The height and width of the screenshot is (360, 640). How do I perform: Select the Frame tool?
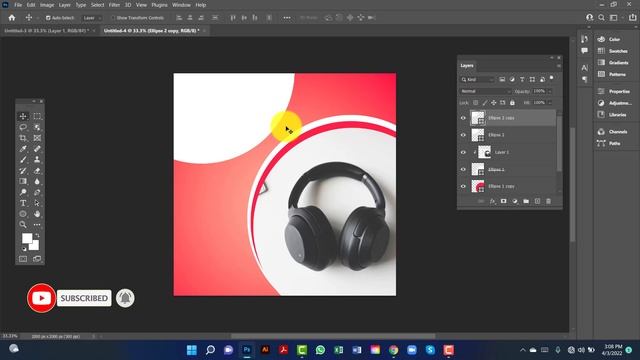coord(37,138)
